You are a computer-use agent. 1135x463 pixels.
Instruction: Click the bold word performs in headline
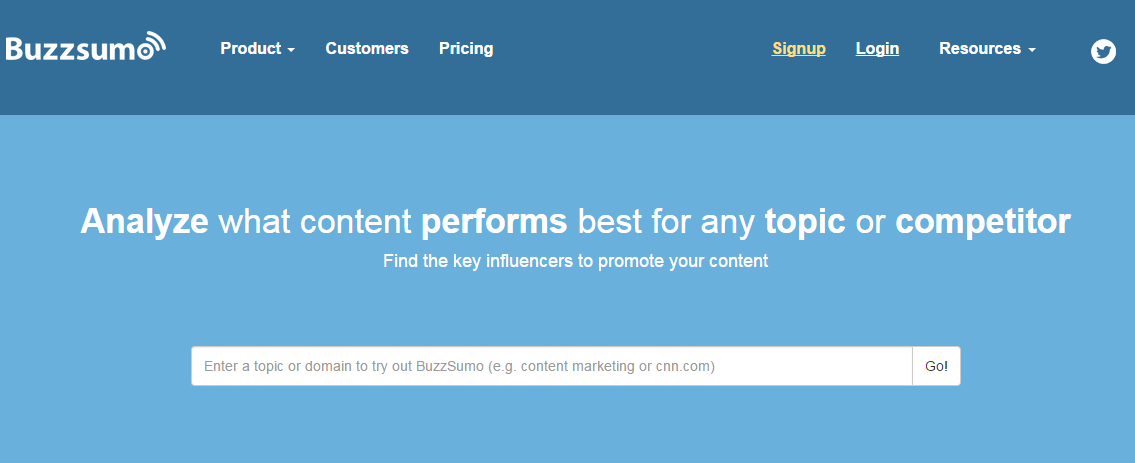point(494,222)
